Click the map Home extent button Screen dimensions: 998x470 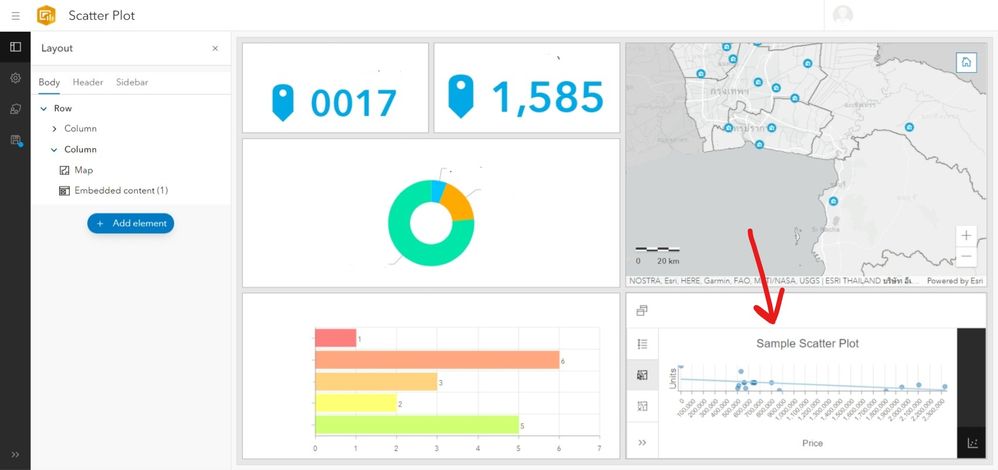click(x=966, y=62)
